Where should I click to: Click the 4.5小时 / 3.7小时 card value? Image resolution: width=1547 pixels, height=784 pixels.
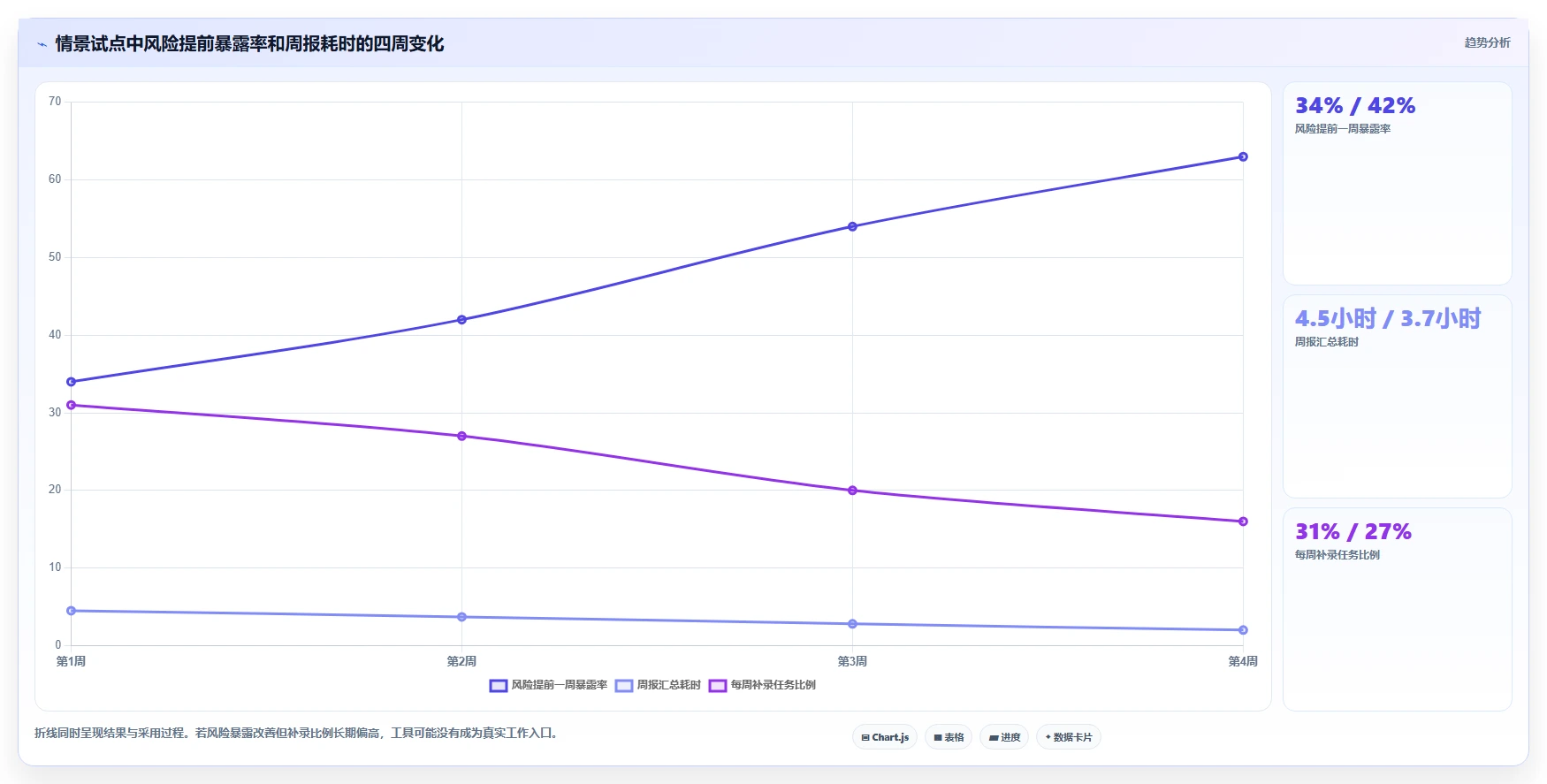pyautogui.click(x=1388, y=319)
